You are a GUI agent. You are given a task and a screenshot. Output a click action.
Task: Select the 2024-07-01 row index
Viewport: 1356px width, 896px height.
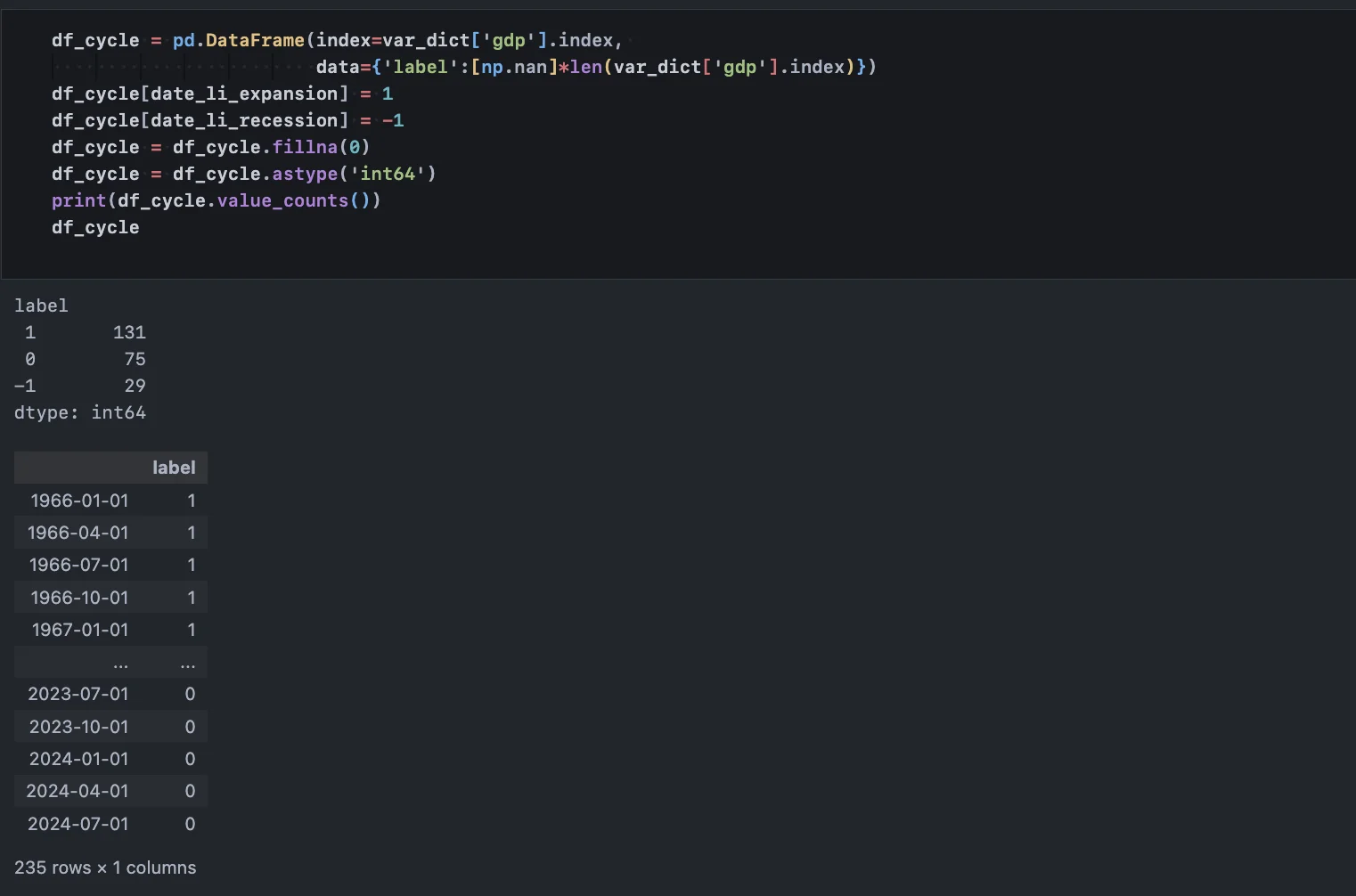[78, 824]
